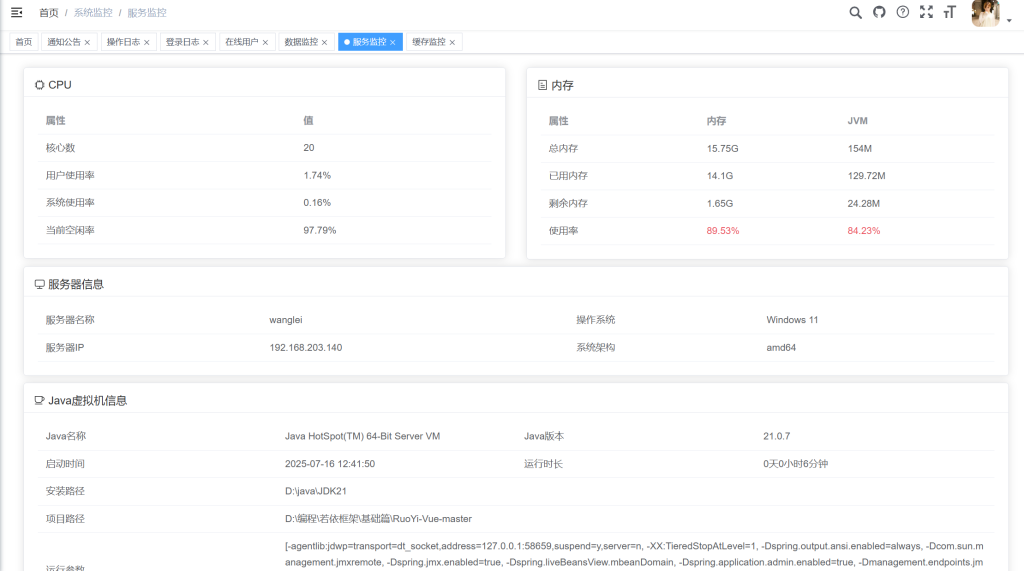Click the layout font-size icon
Image resolution: width=1024 pixels, height=571 pixels.
(950, 12)
